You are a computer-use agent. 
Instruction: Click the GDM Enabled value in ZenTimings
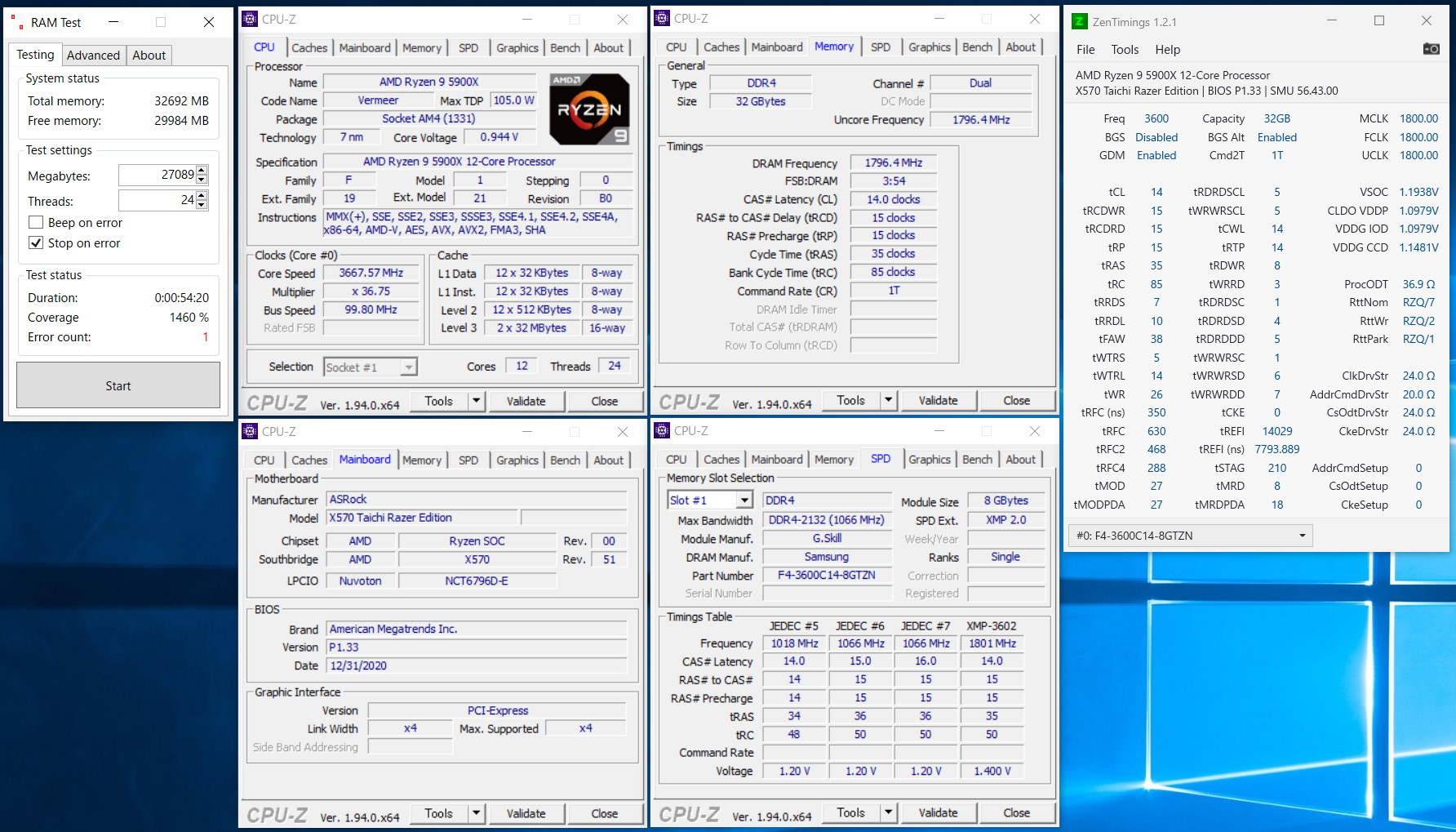coord(1156,155)
